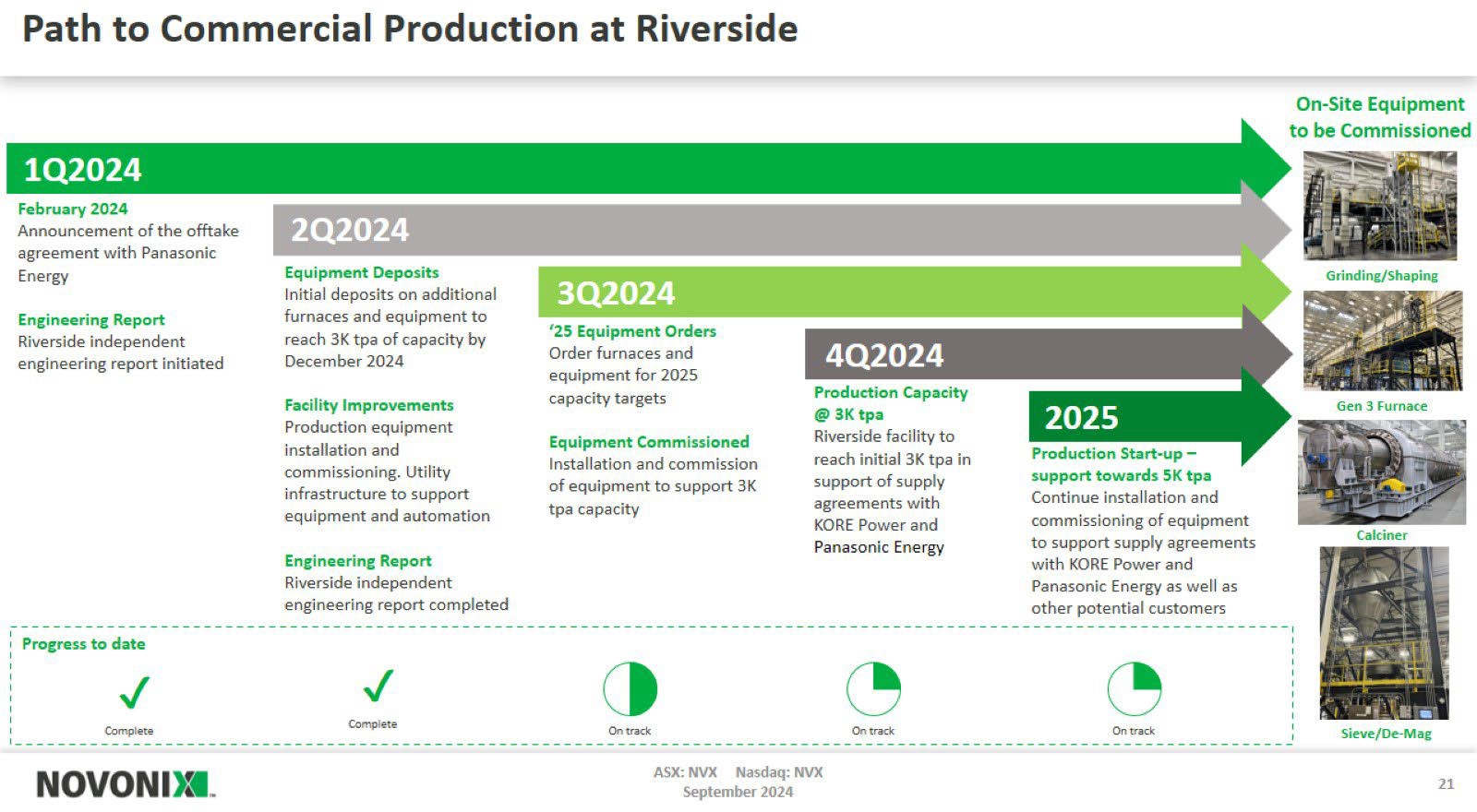Select the 2025 arrow label

[x=1081, y=418]
